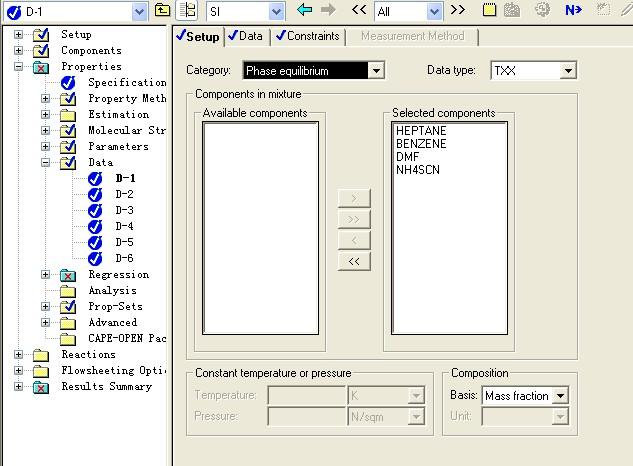Select Molecular Structure in tree

[127, 130]
